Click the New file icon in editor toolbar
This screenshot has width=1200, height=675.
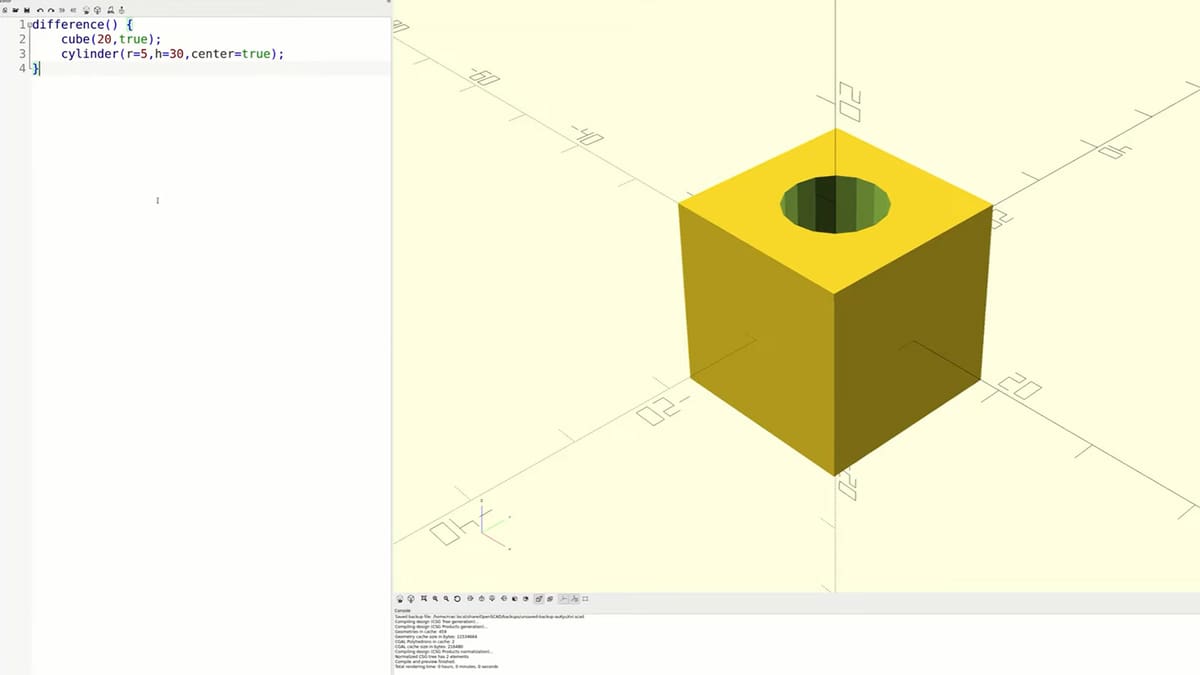click(x=5, y=10)
